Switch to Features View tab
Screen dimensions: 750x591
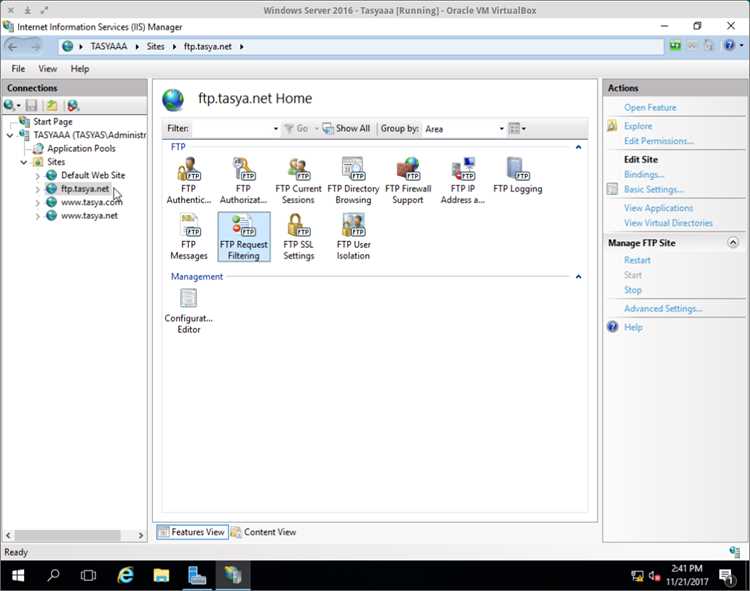point(192,532)
